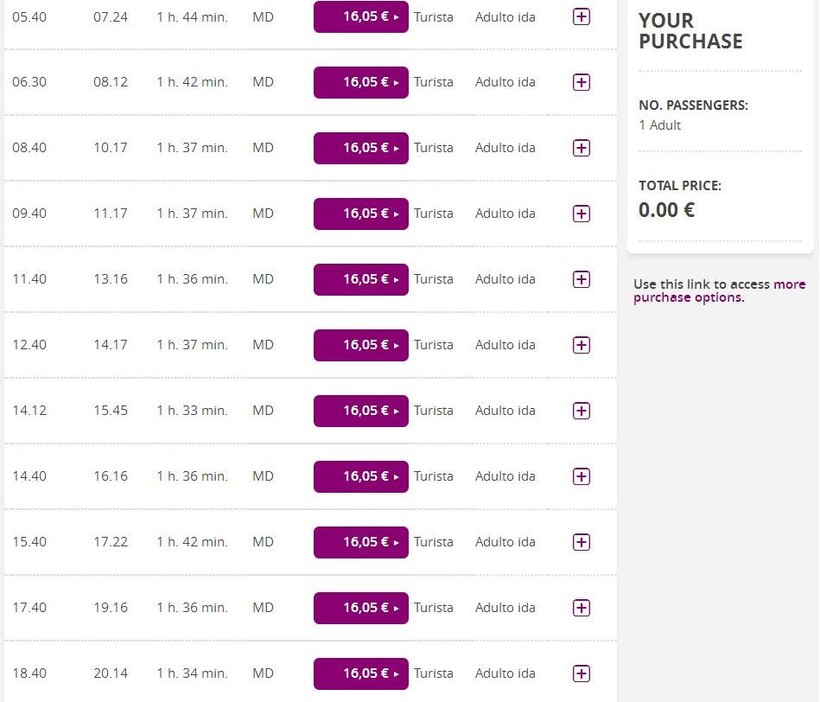Select fare for train arriving 11.17
Image resolution: width=820 pixels, height=702 pixels.
[361, 213]
